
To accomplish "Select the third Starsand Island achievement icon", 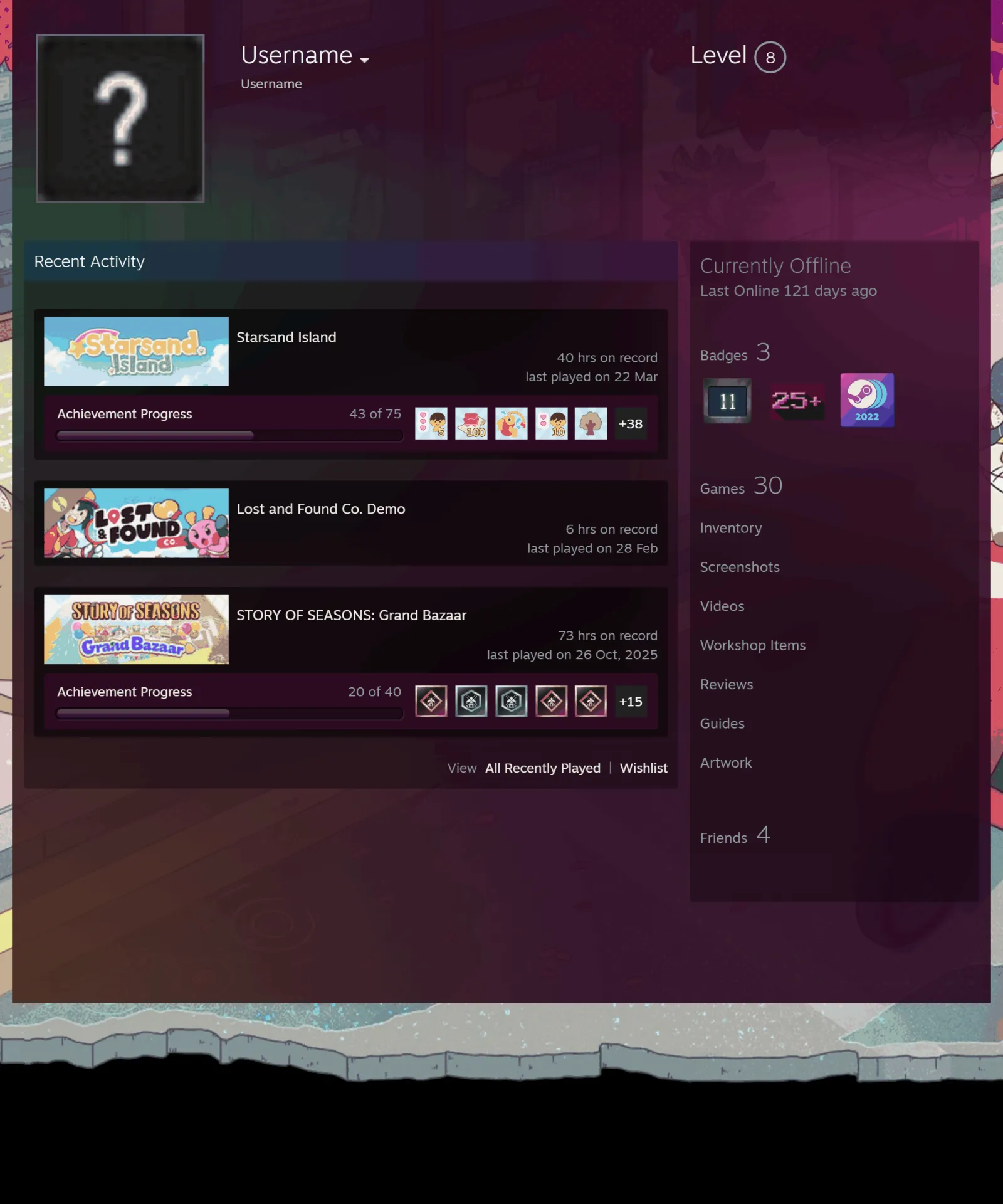I will (x=512, y=423).
